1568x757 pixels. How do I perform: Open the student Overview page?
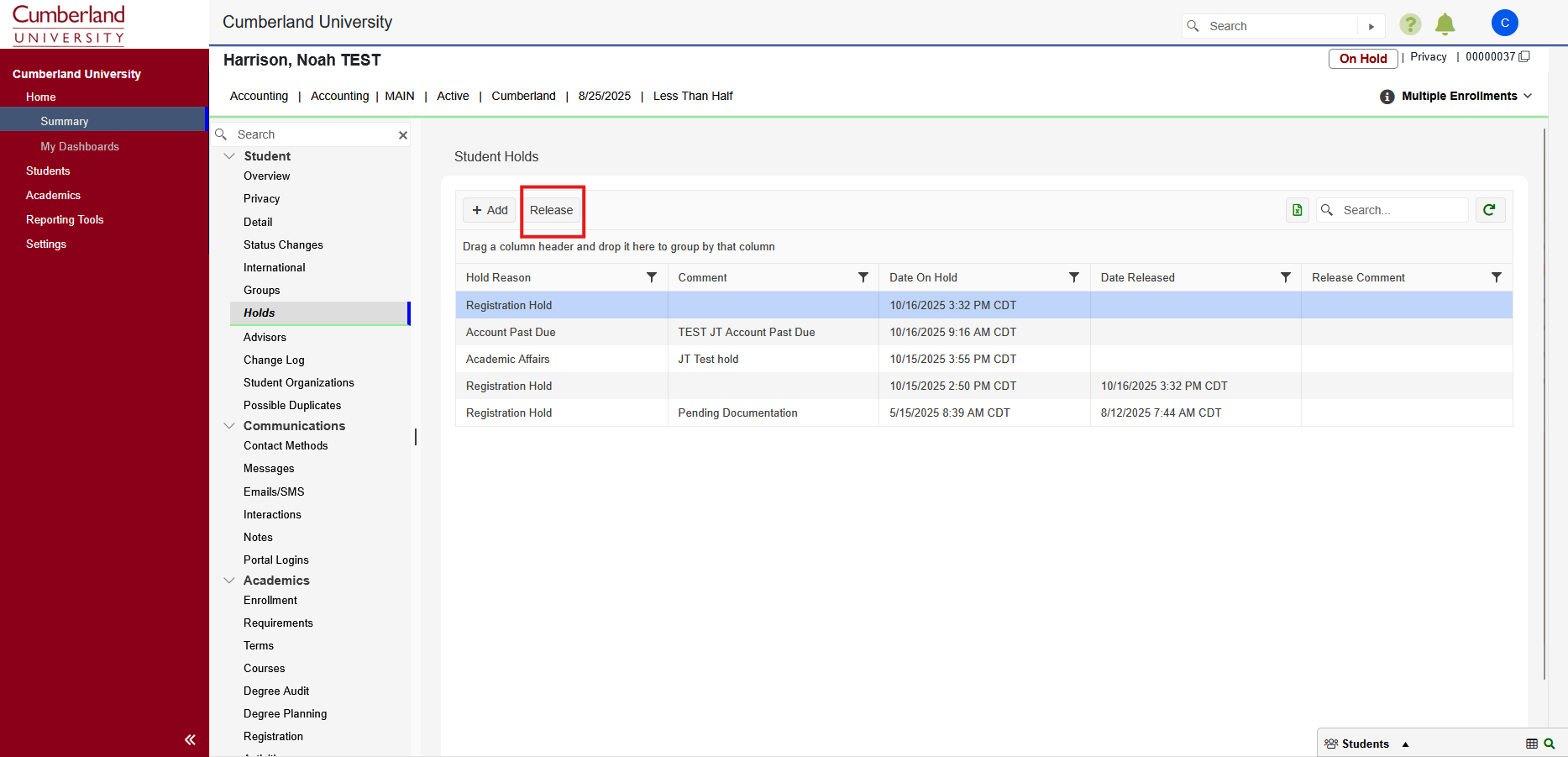(x=267, y=176)
